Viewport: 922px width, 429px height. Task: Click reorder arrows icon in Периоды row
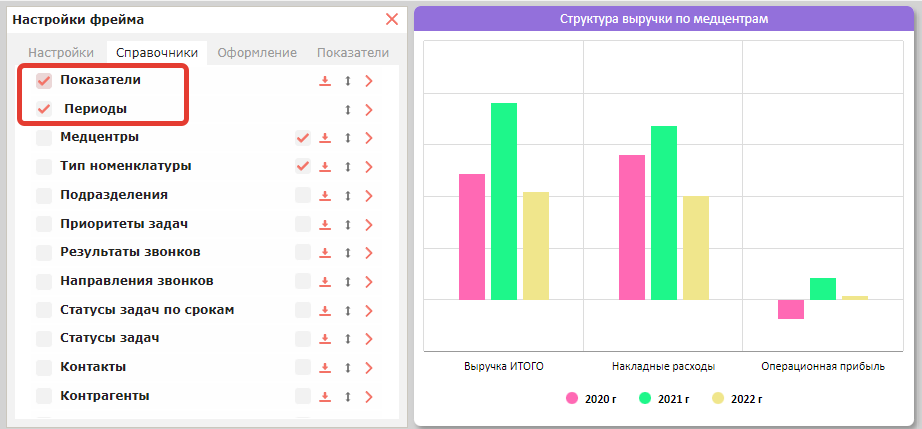(x=348, y=109)
